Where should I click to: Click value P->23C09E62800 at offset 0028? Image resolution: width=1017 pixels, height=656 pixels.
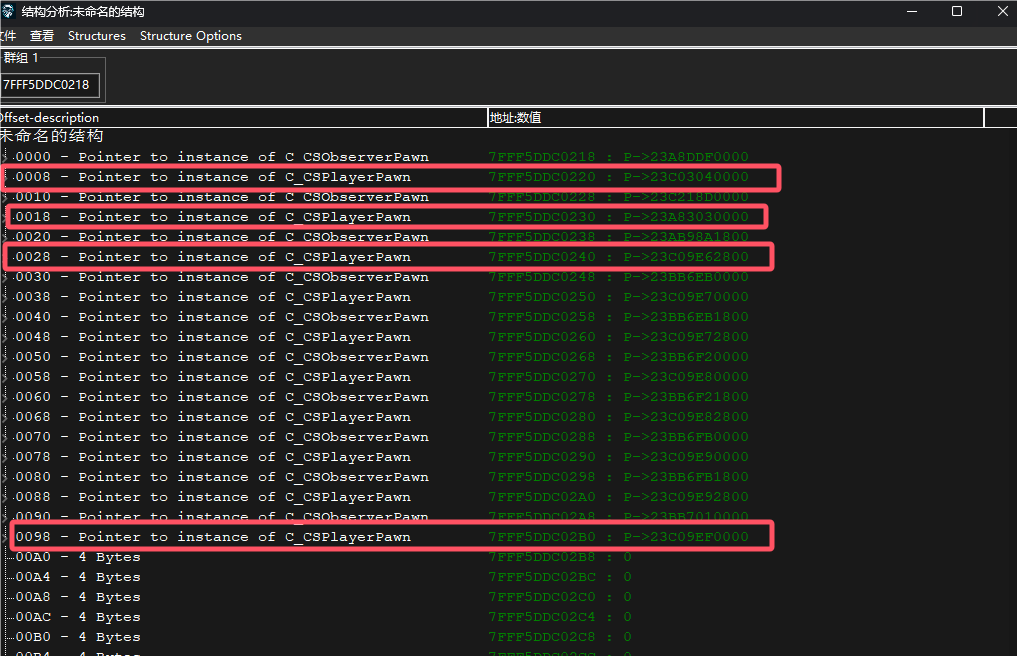coord(685,257)
